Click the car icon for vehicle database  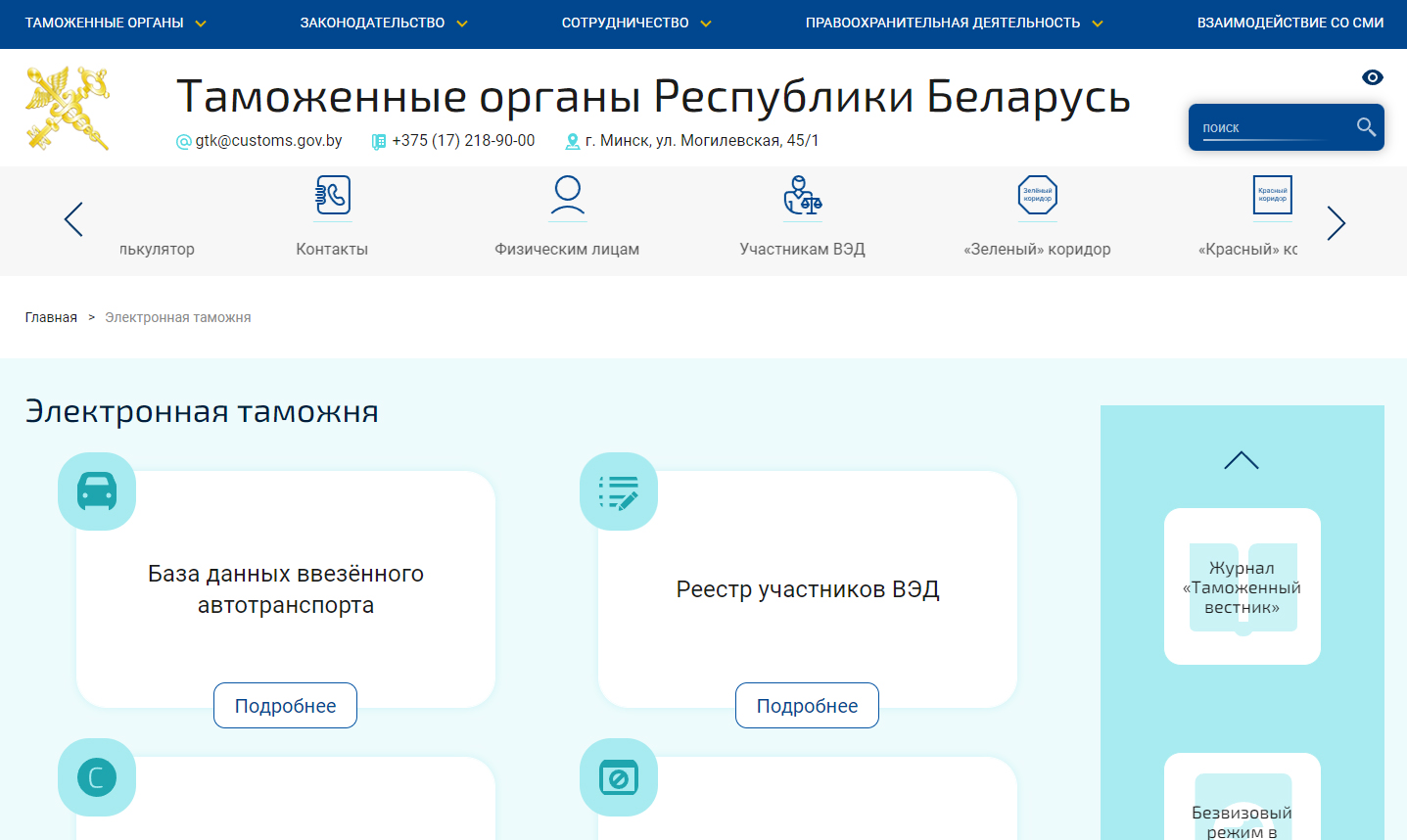tap(97, 491)
